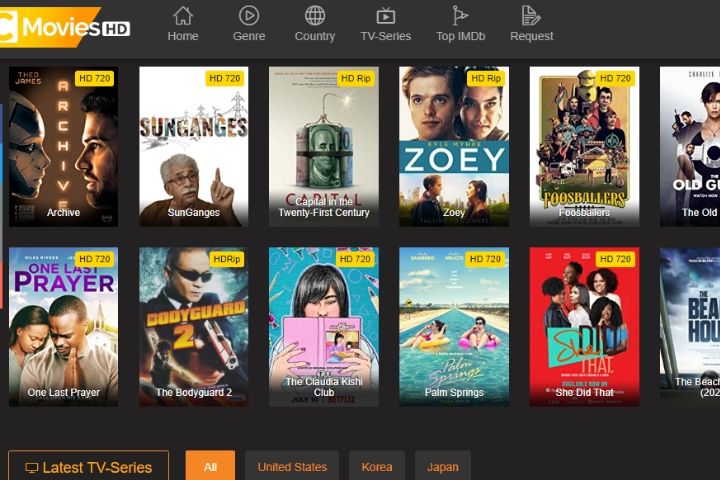Screen dimensions: 720x480
Task: Click HD Rip badge on Zoey
Action: click(486, 78)
